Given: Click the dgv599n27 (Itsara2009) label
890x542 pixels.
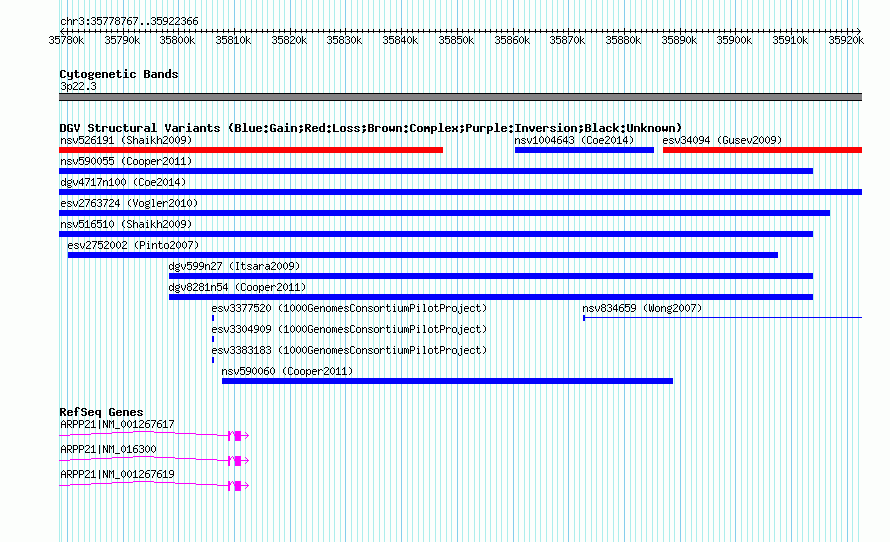Looking at the screenshot, I should tap(234, 266).
